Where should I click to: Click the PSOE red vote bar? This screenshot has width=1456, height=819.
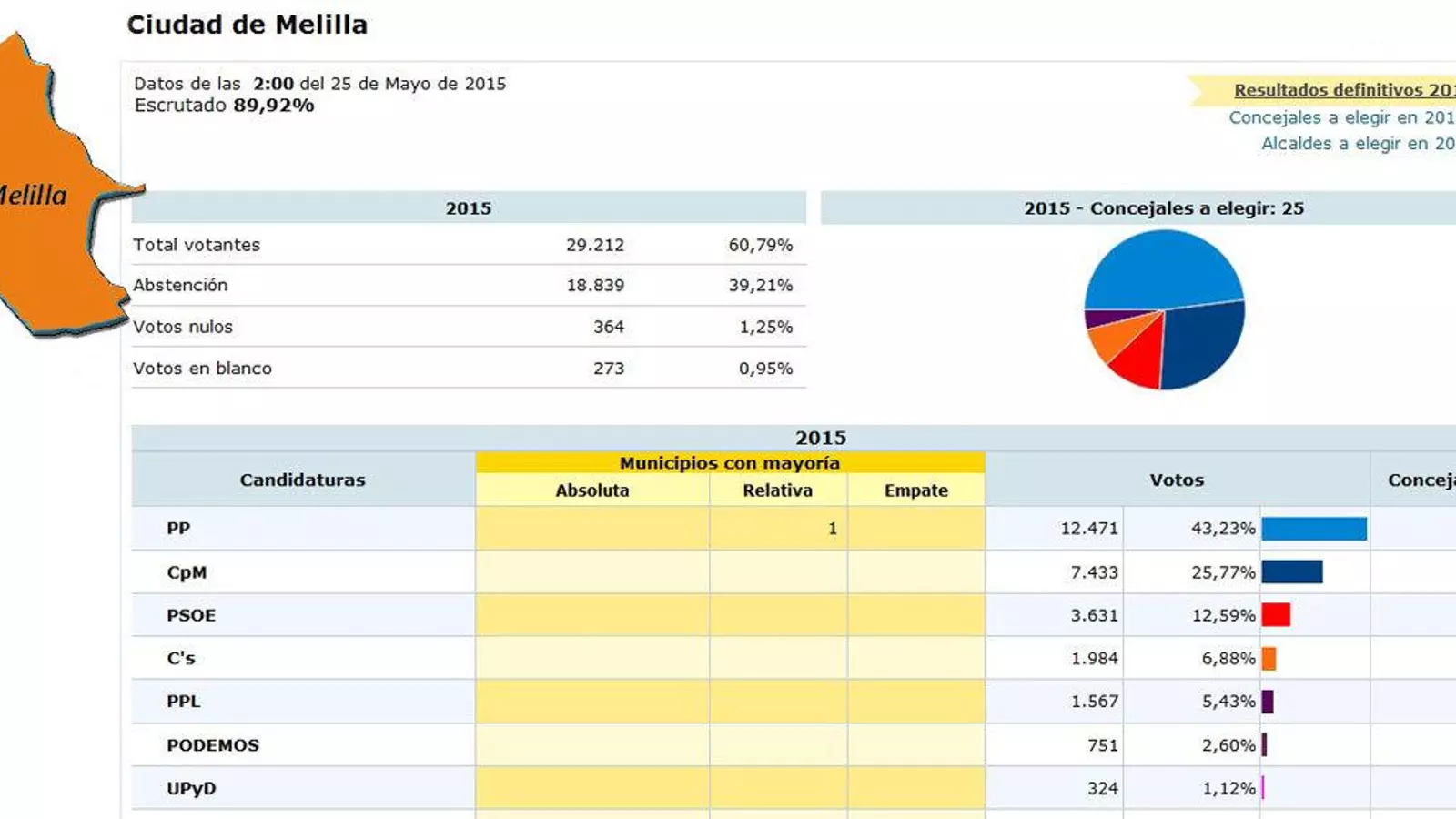(x=1275, y=615)
